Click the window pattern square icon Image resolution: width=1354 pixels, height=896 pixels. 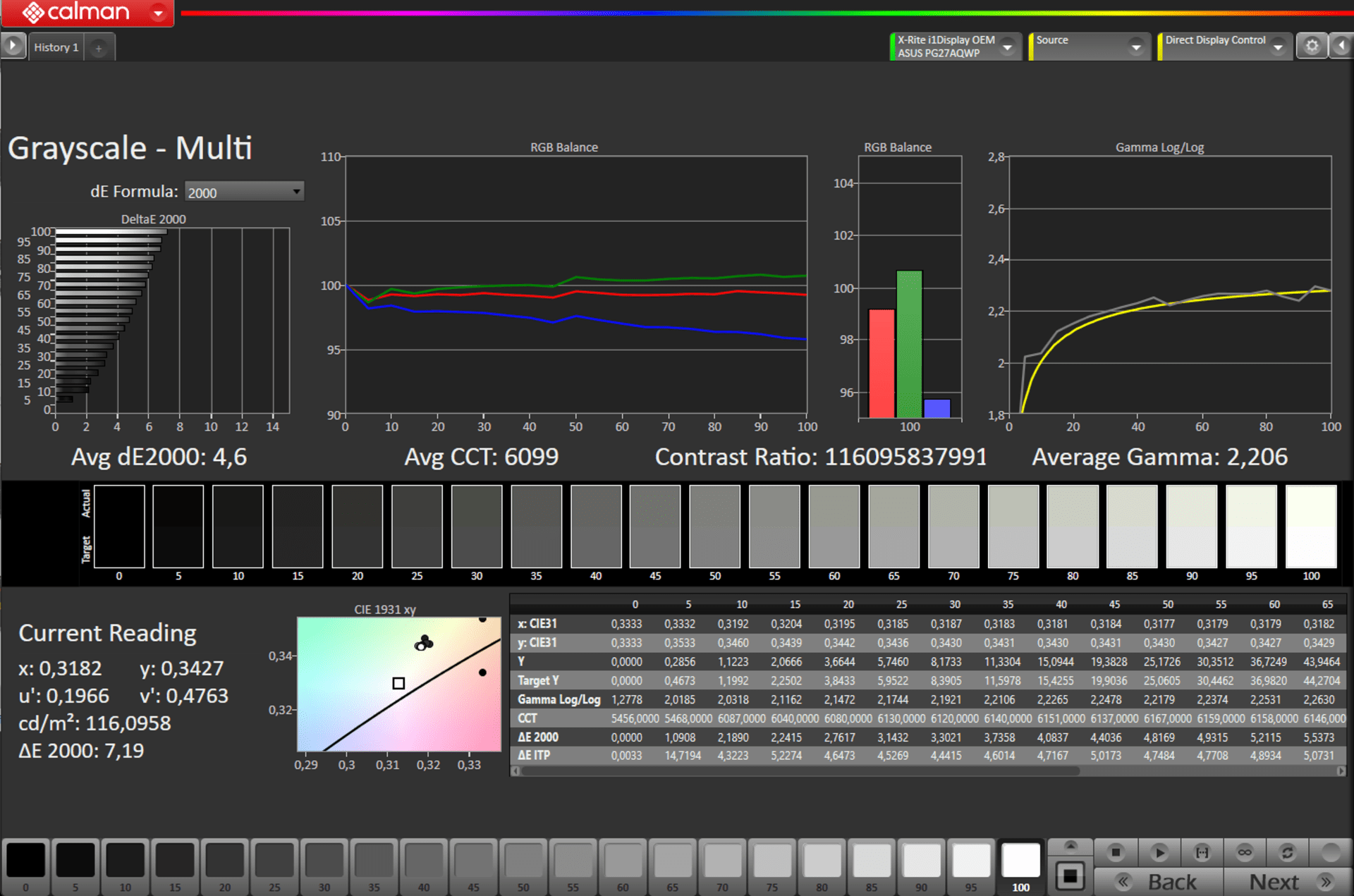[1070, 876]
